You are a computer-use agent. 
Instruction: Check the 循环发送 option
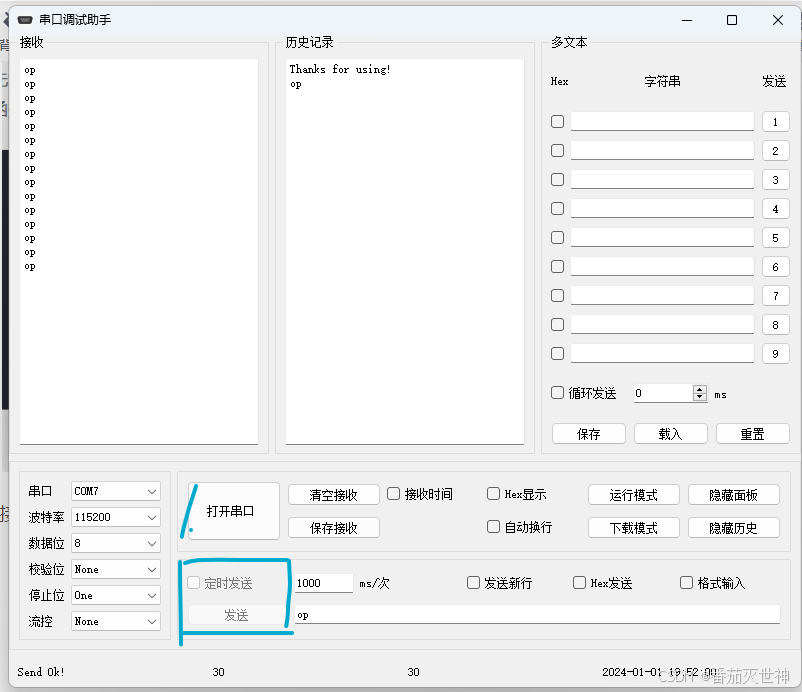[x=558, y=393]
